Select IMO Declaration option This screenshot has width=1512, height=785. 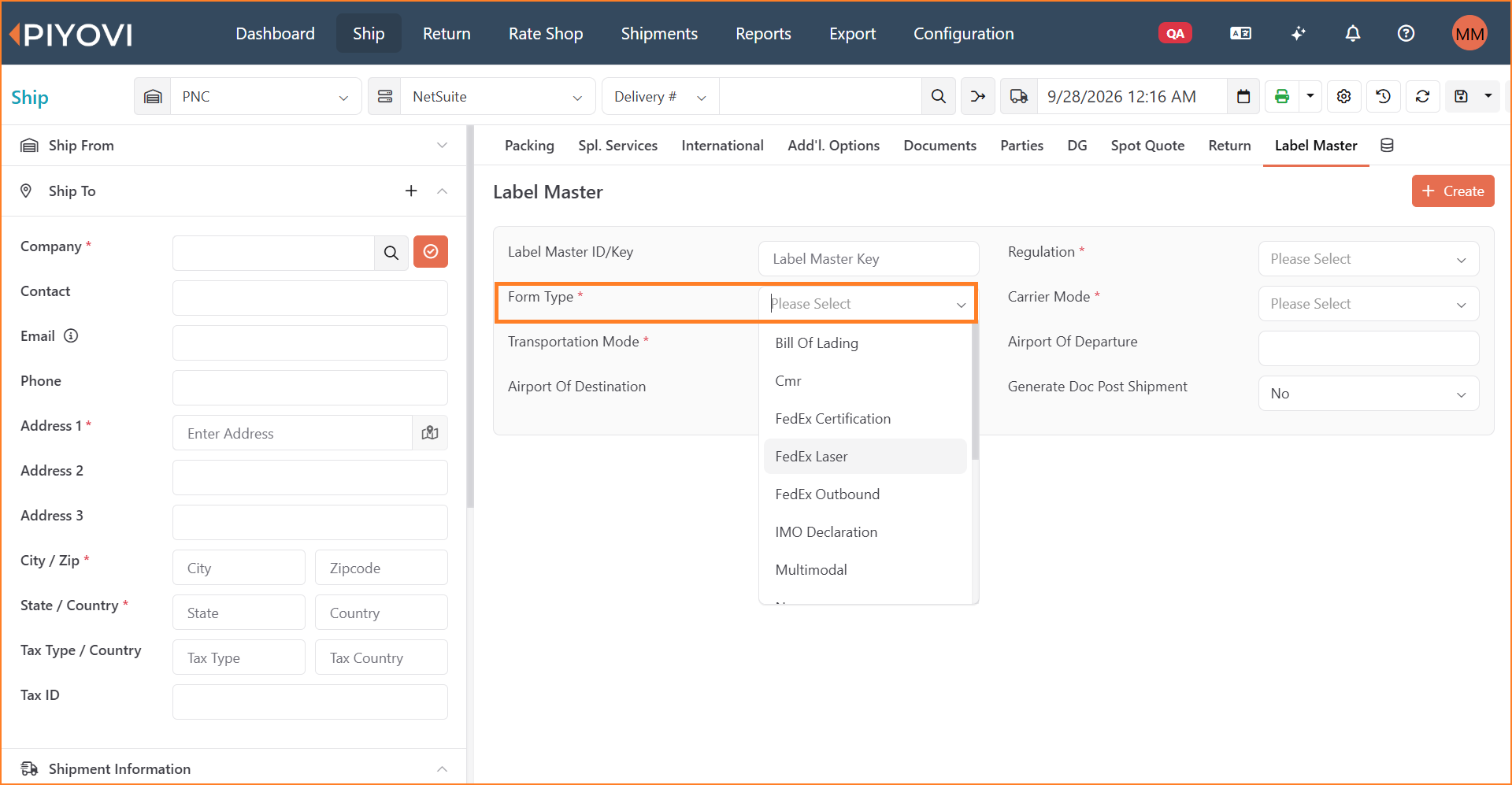pos(865,531)
